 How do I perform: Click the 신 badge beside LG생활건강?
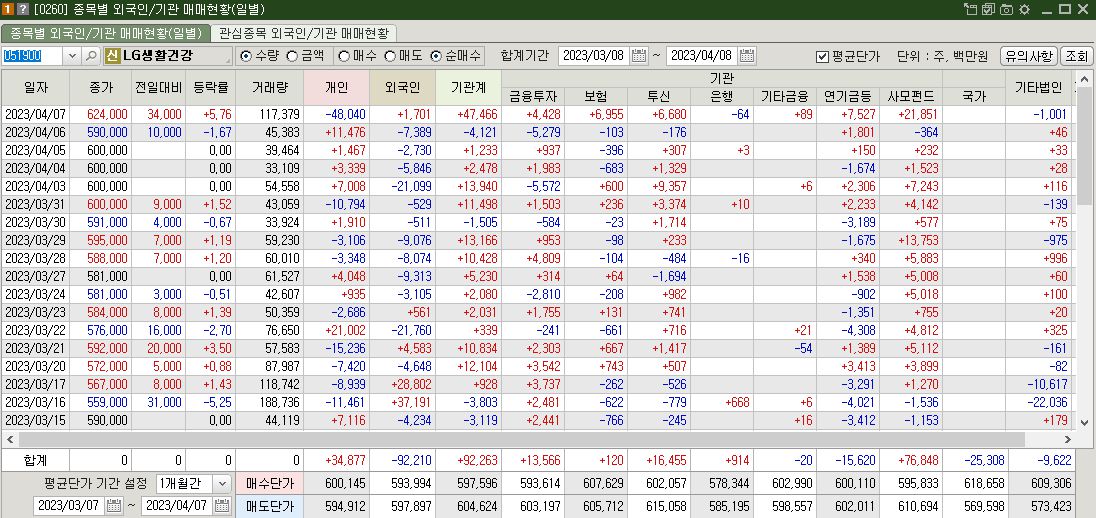coord(112,55)
